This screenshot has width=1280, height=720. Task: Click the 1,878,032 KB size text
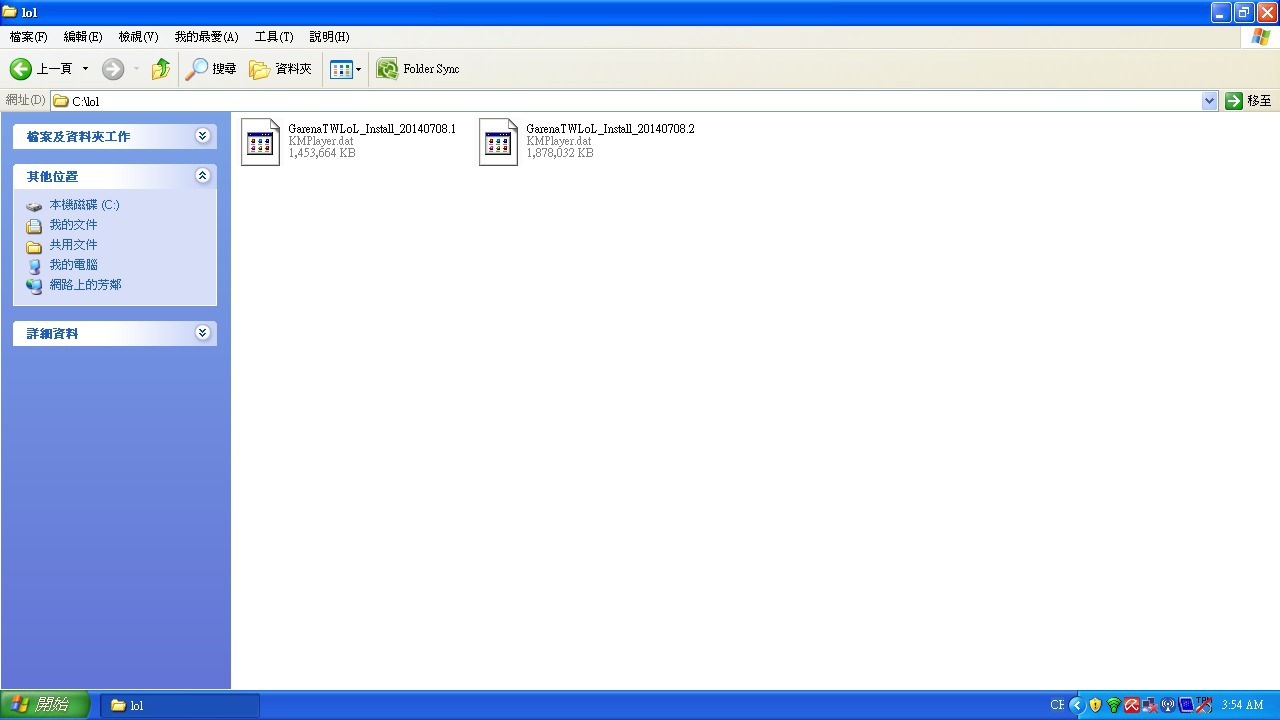coord(560,153)
